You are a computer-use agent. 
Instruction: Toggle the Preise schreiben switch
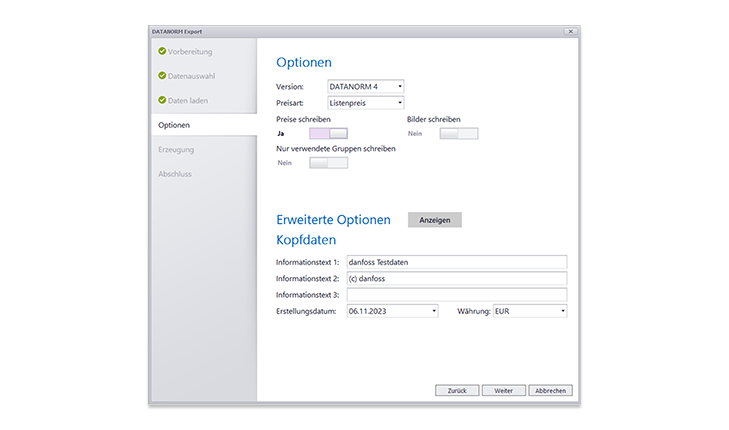pos(328,133)
